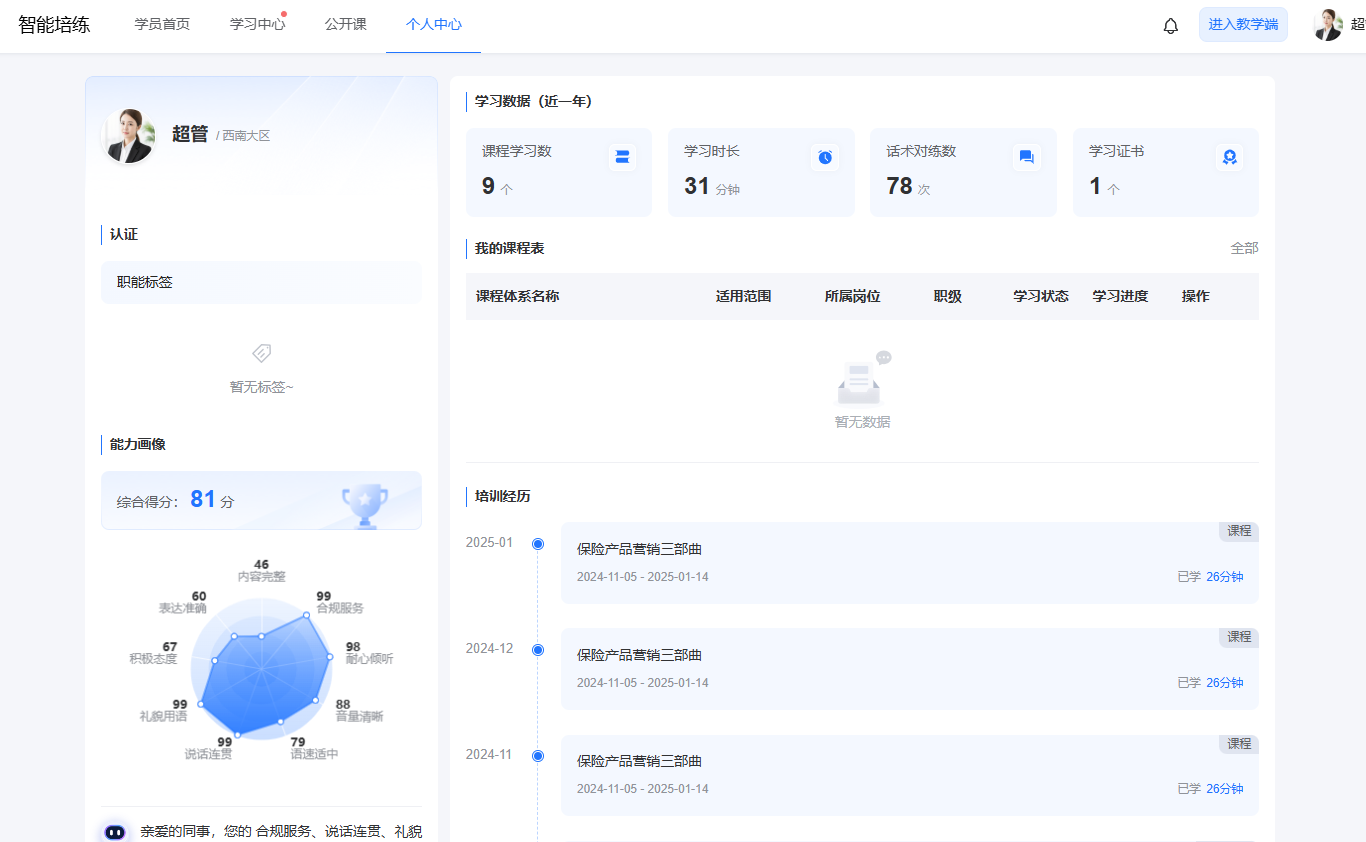Select the 个人中心 tab
This screenshot has height=842, width=1366.
coord(434,25)
